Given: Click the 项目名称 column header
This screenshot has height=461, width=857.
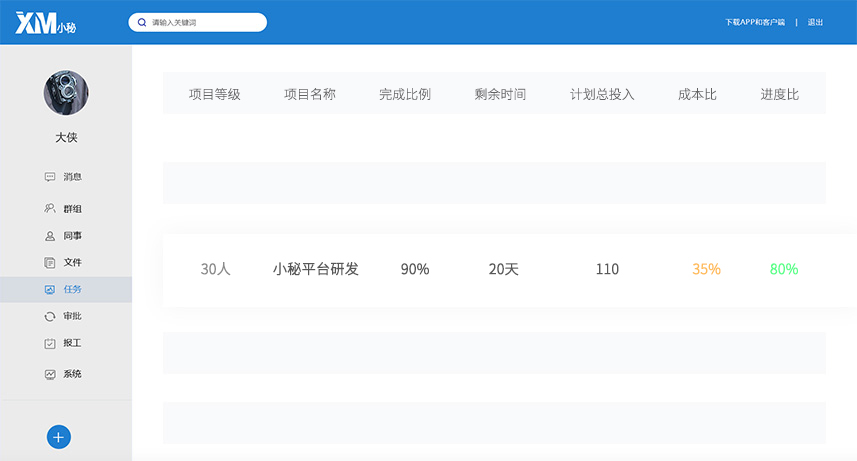Looking at the screenshot, I should point(310,95).
